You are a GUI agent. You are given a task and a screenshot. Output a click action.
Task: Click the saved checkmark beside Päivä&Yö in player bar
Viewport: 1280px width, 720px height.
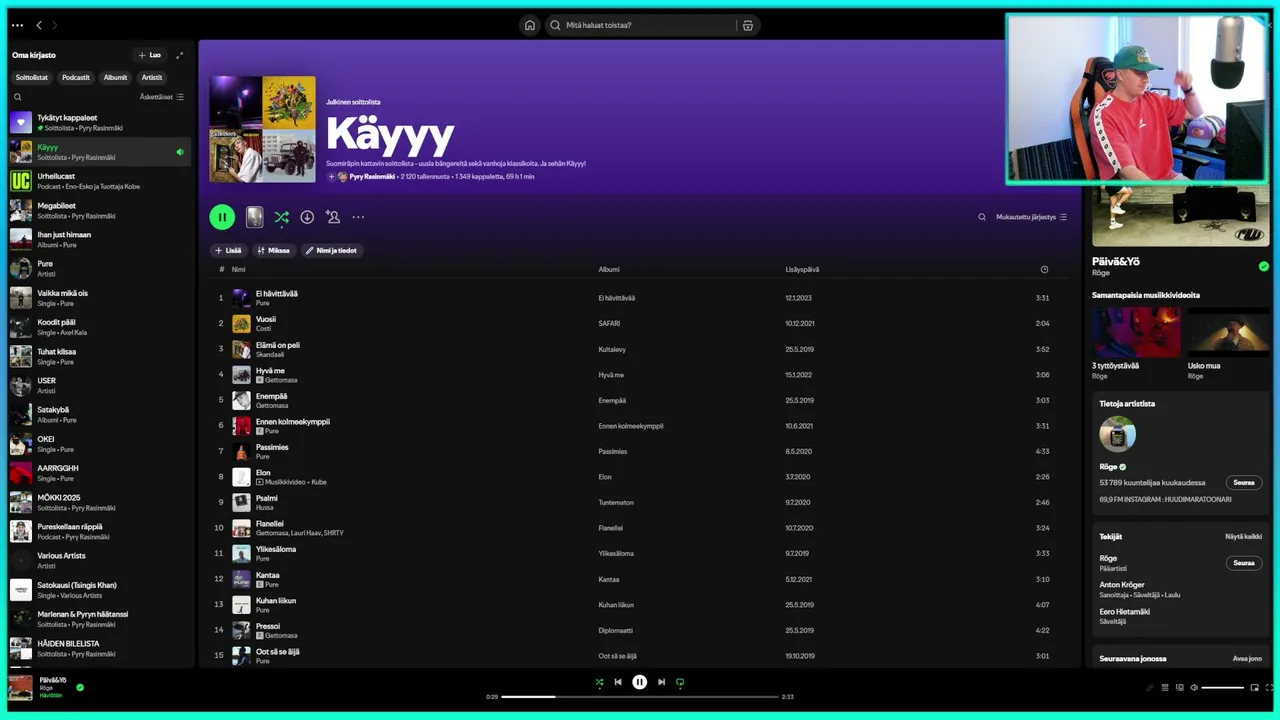(x=80, y=688)
